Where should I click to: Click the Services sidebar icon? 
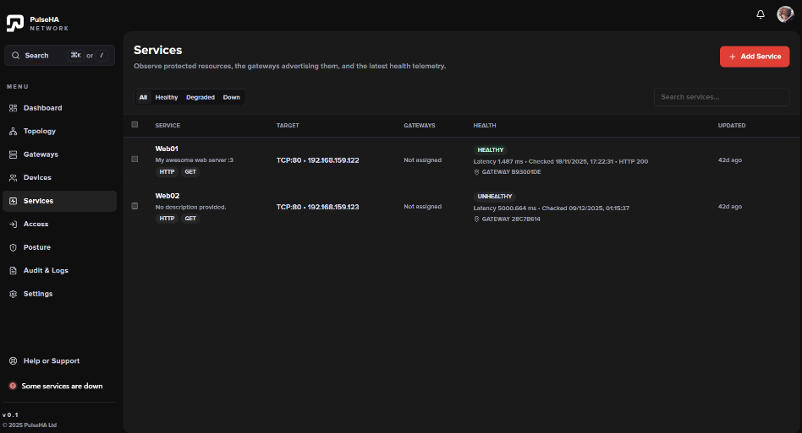click(13, 201)
